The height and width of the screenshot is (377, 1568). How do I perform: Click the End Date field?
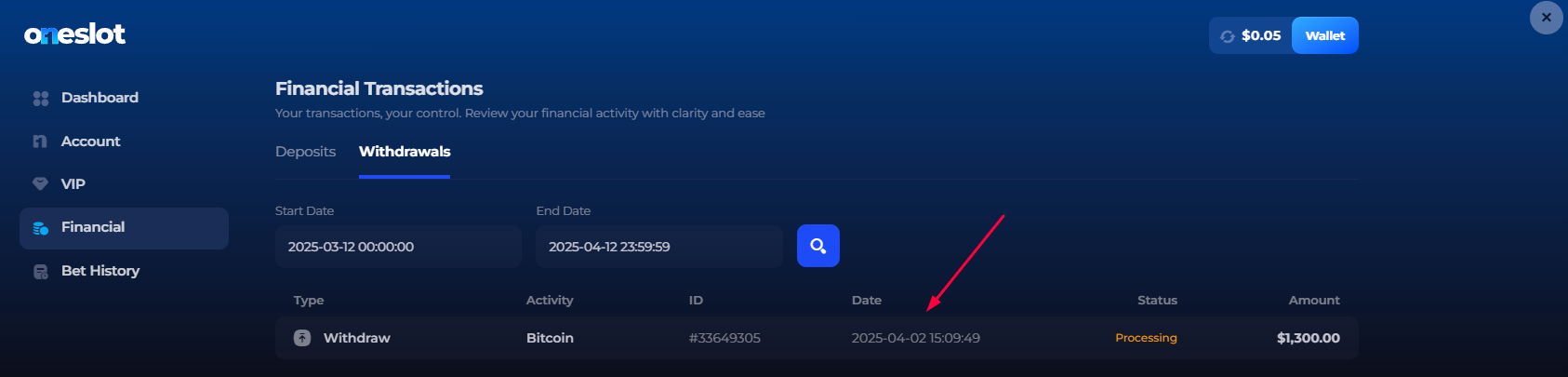(x=658, y=247)
